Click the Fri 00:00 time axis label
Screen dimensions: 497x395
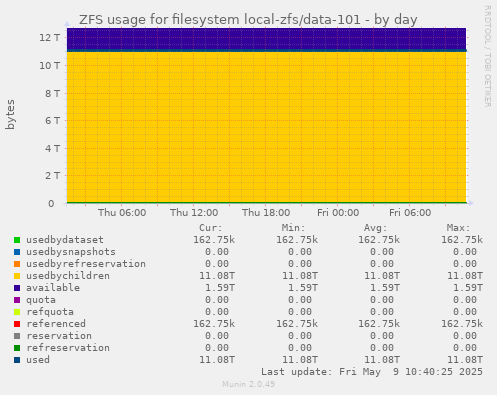point(338,213)
